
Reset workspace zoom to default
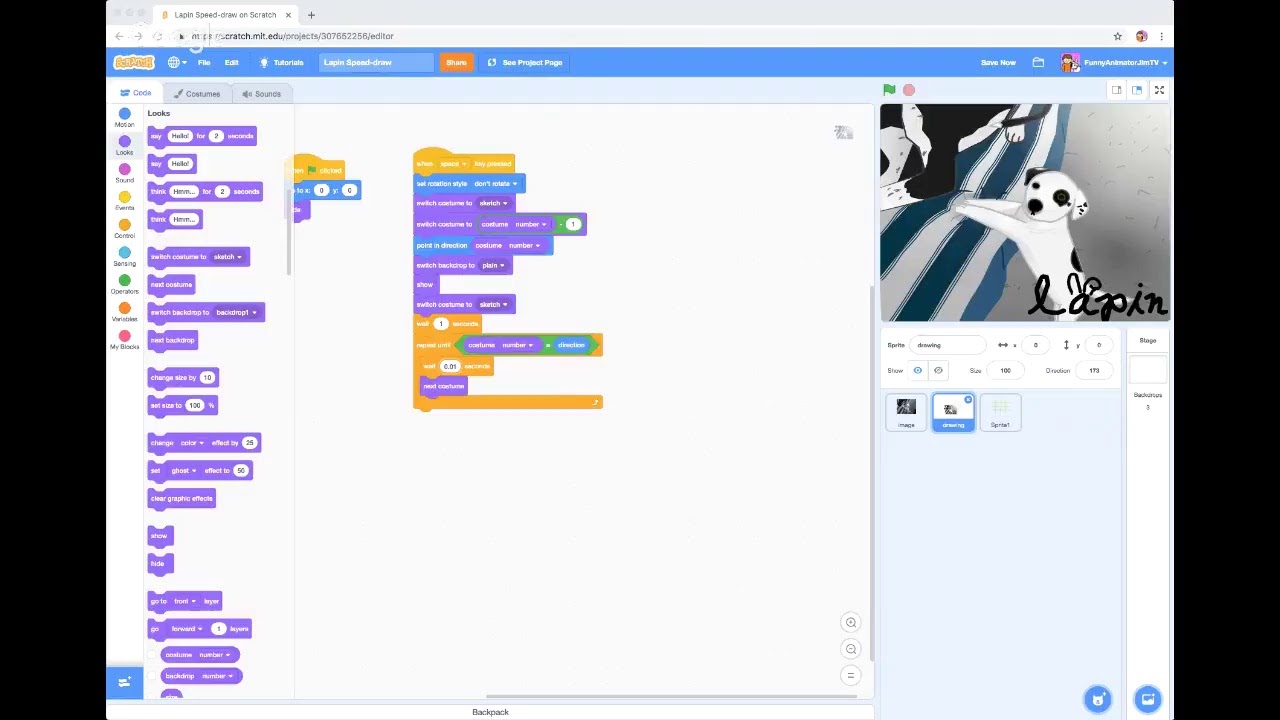point(851,675)
